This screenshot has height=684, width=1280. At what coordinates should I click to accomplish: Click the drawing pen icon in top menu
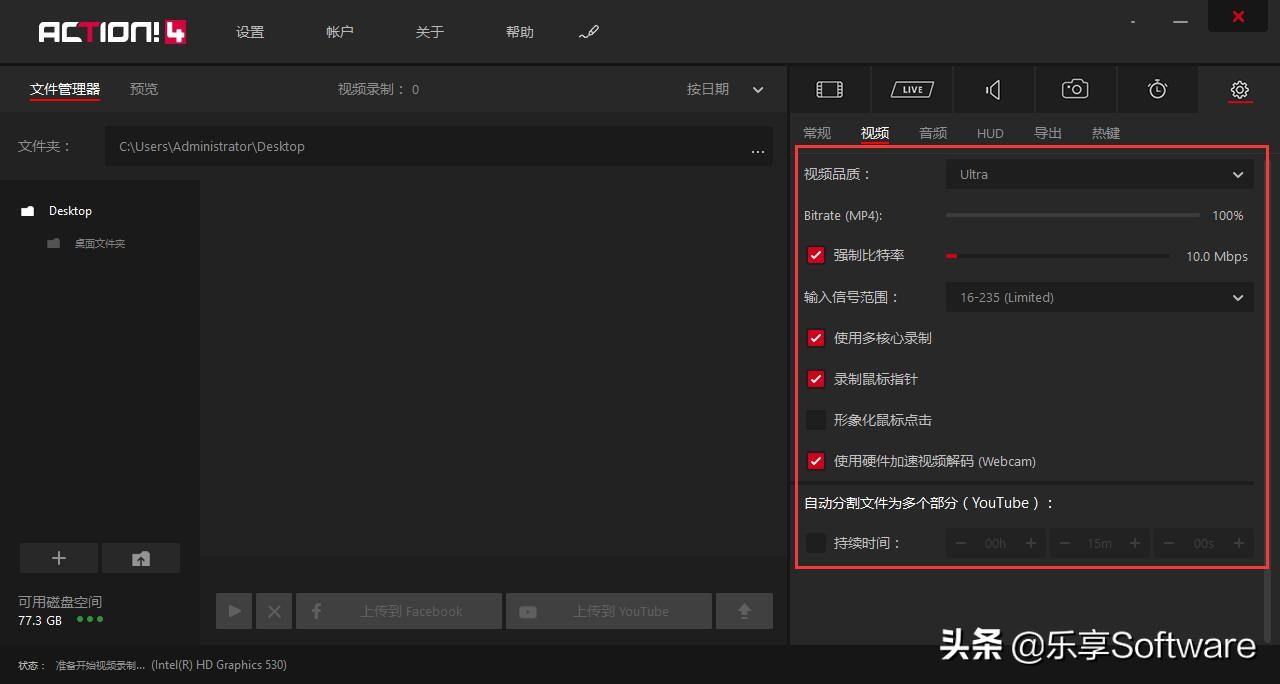tap(588, 32)
